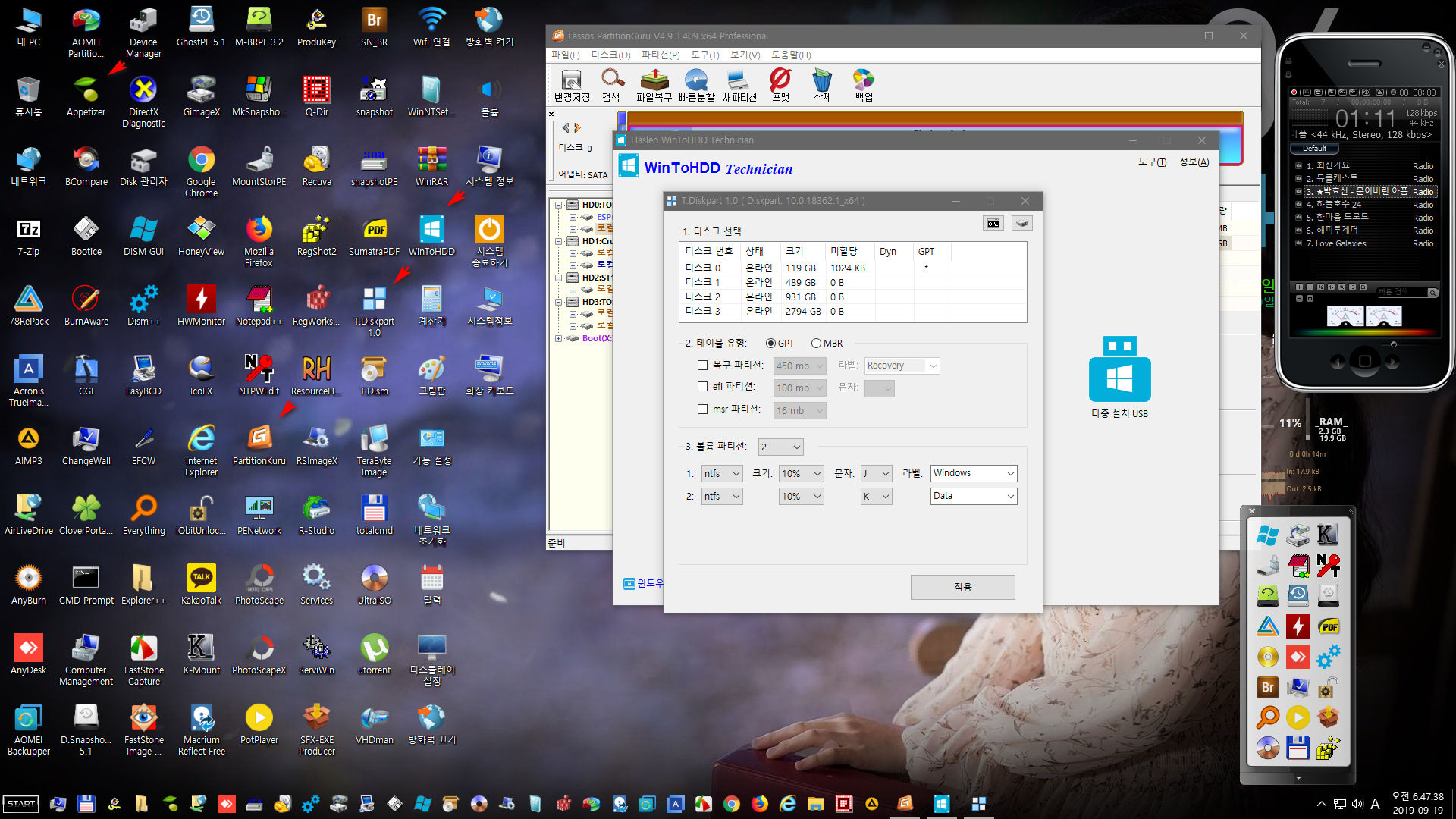
Task: Open the PotPlayer desktop icon
Action: 259,725
